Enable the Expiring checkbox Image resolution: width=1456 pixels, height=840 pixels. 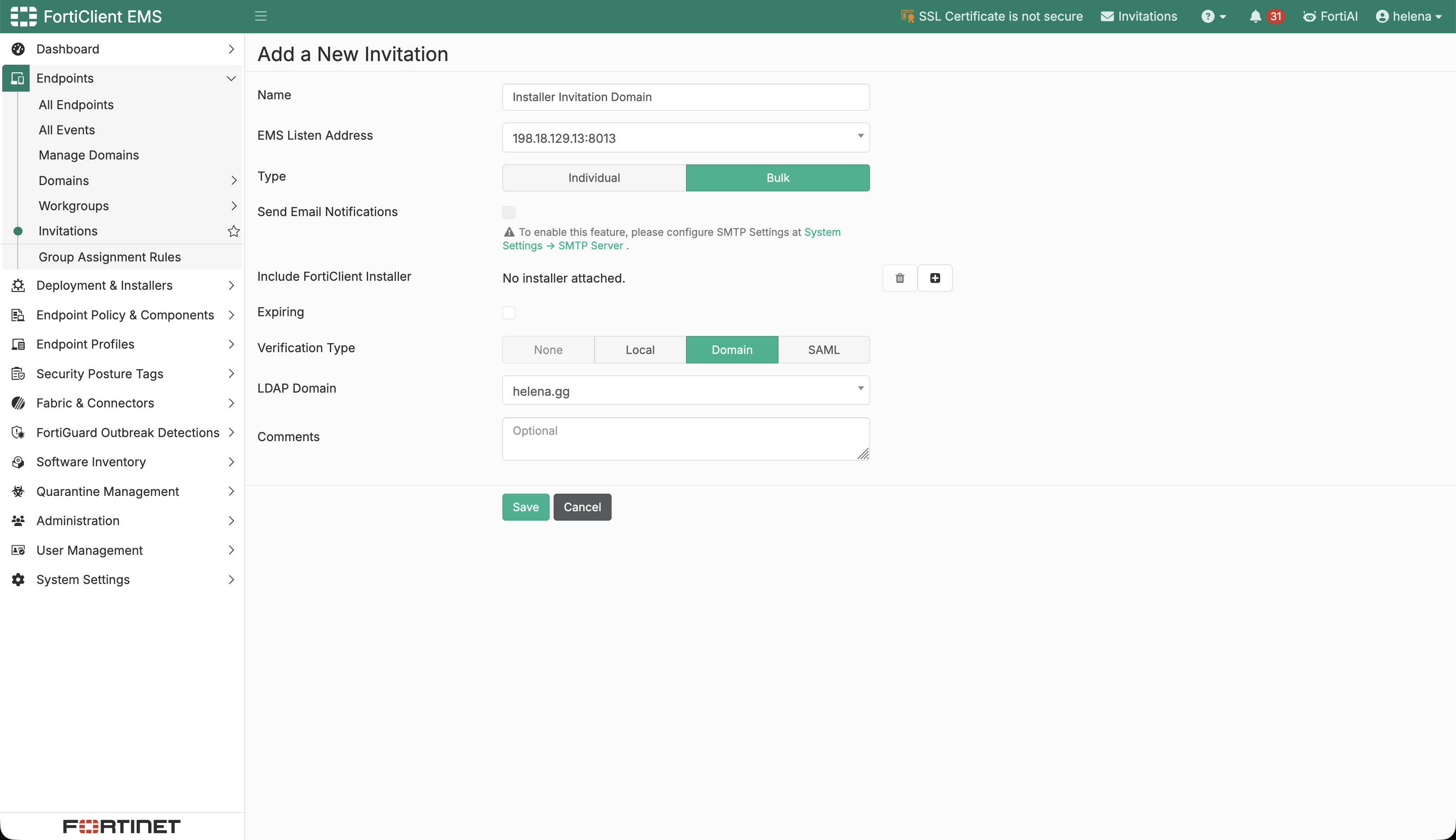pos(508,313)
